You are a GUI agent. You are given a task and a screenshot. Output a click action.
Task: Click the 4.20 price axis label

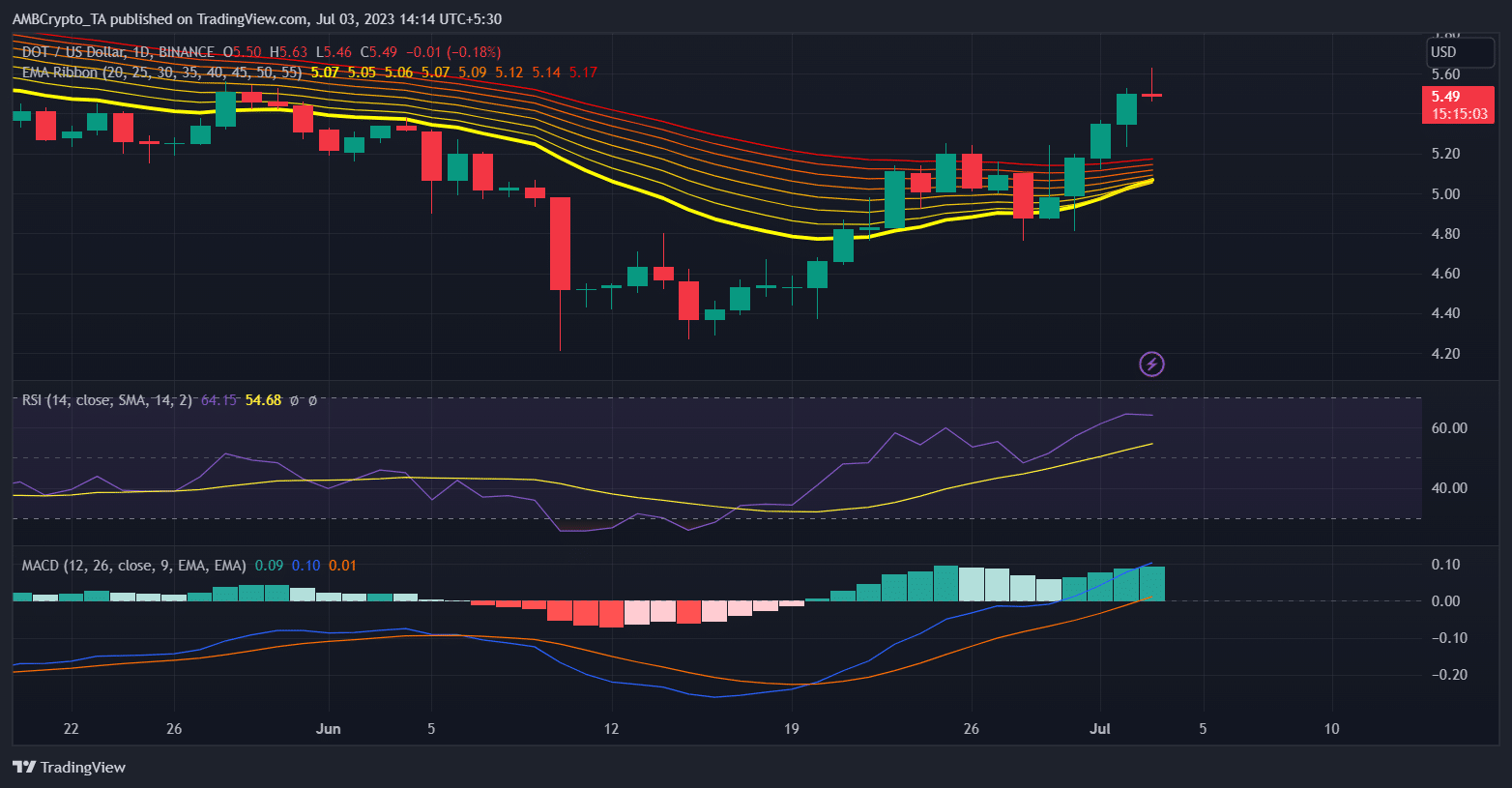(1445, 354)
